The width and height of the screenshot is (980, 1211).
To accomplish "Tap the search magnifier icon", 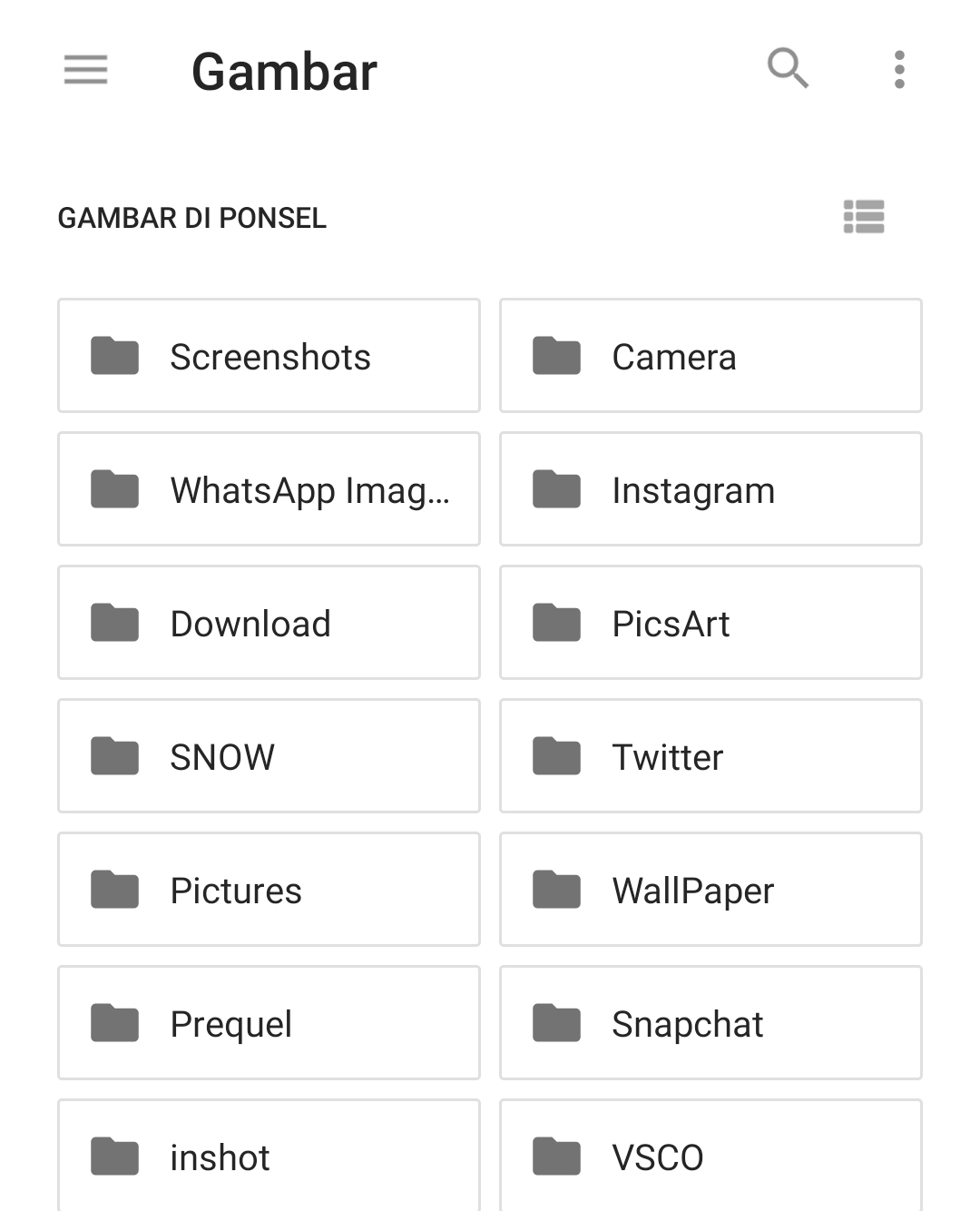I will point(788,68).
